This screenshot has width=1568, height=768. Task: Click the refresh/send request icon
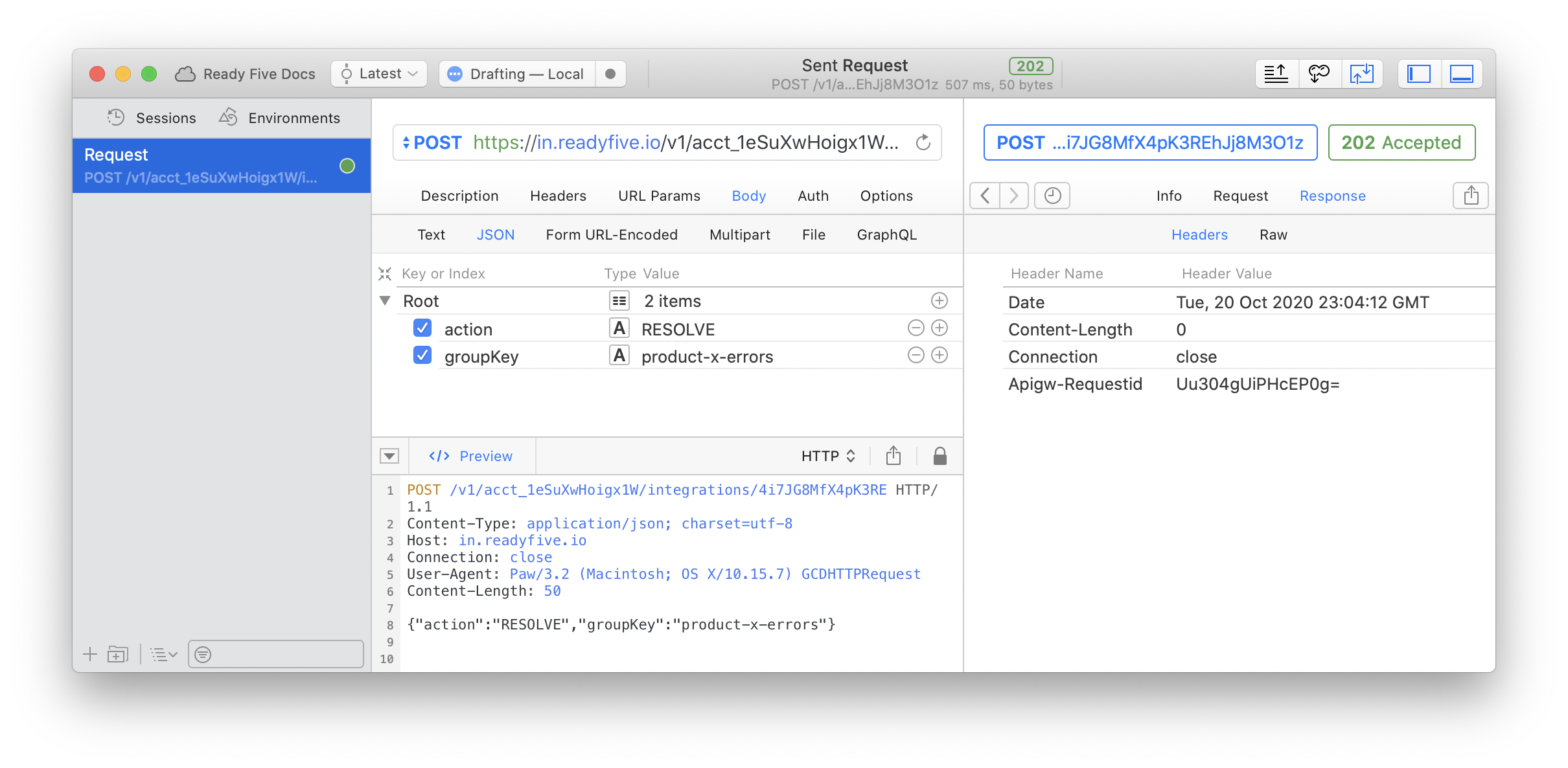pyautogui.click(x=923, y=142)
